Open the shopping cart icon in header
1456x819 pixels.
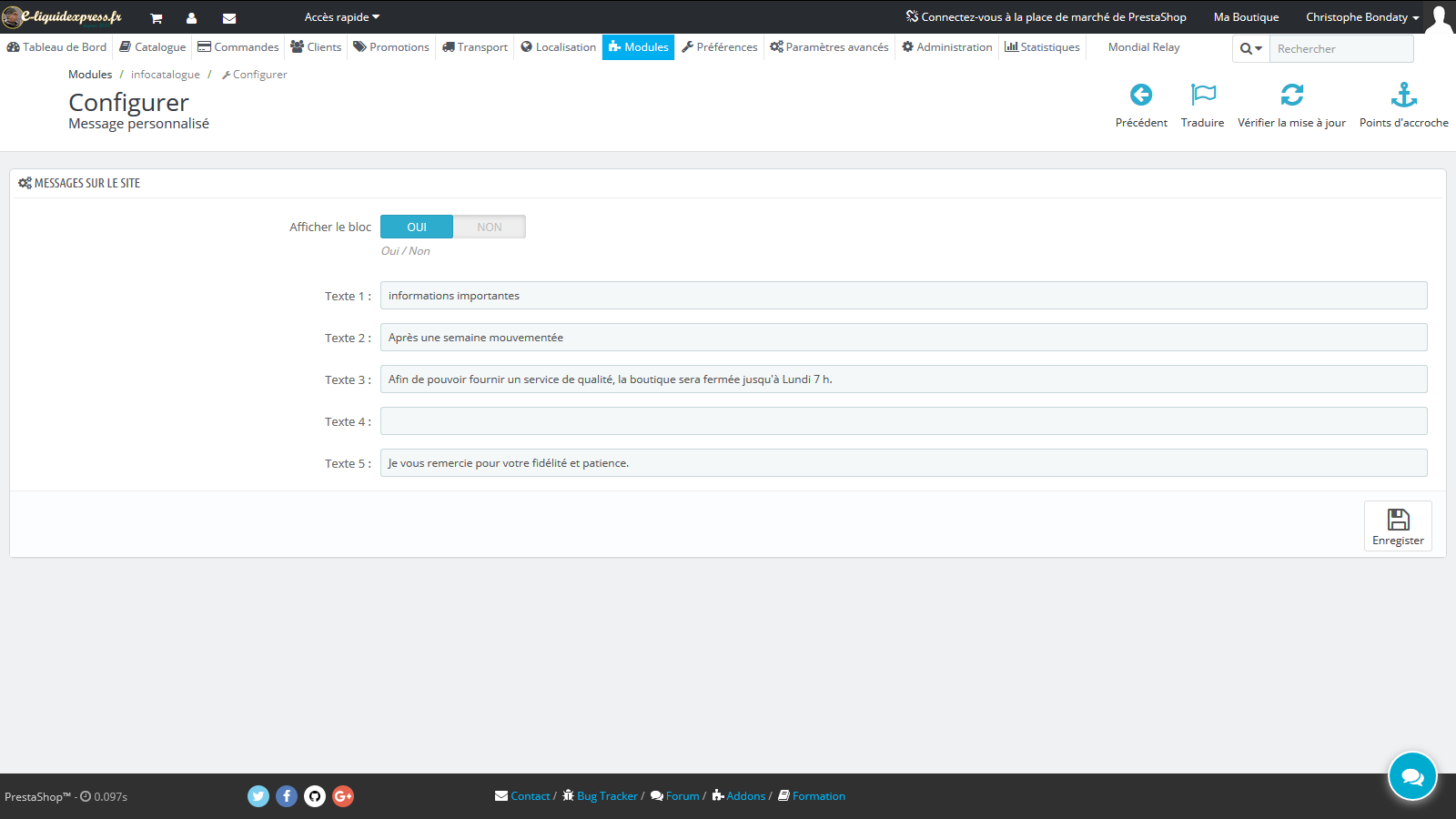pos(157,18)
